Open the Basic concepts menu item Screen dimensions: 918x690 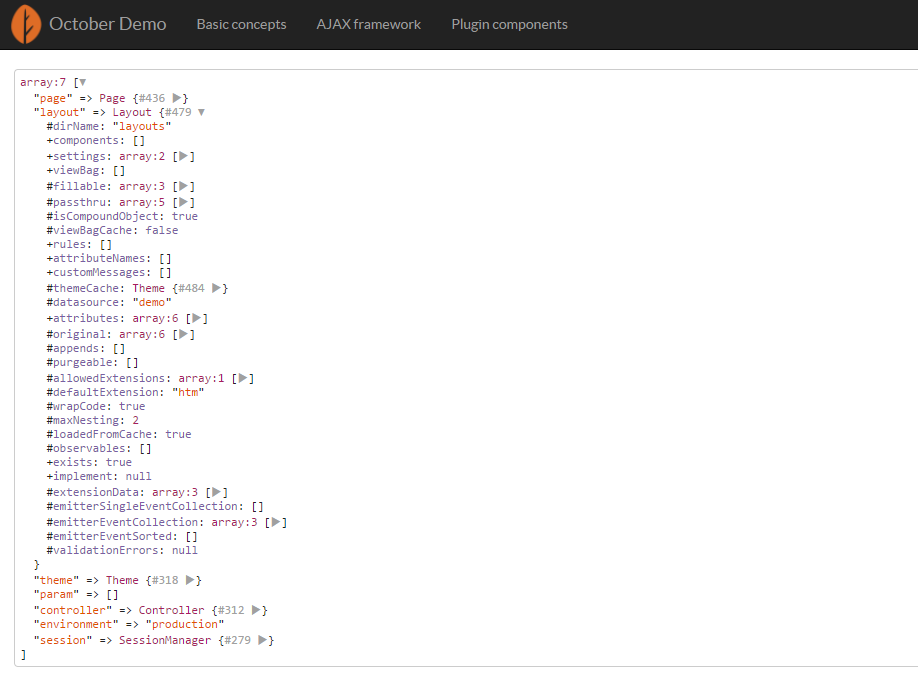(241, 24)
